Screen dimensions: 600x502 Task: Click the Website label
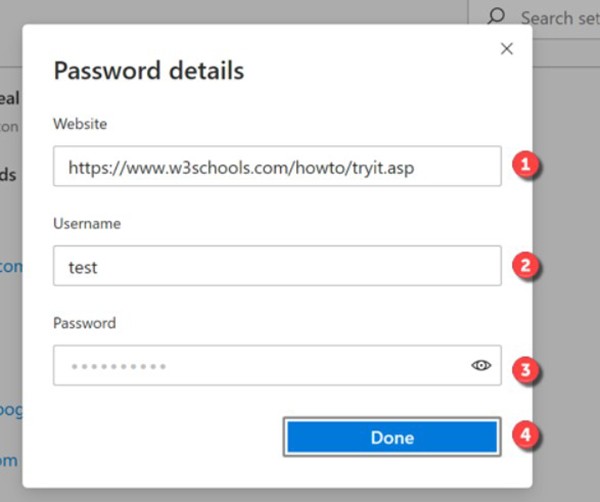[x=81, y=124]
